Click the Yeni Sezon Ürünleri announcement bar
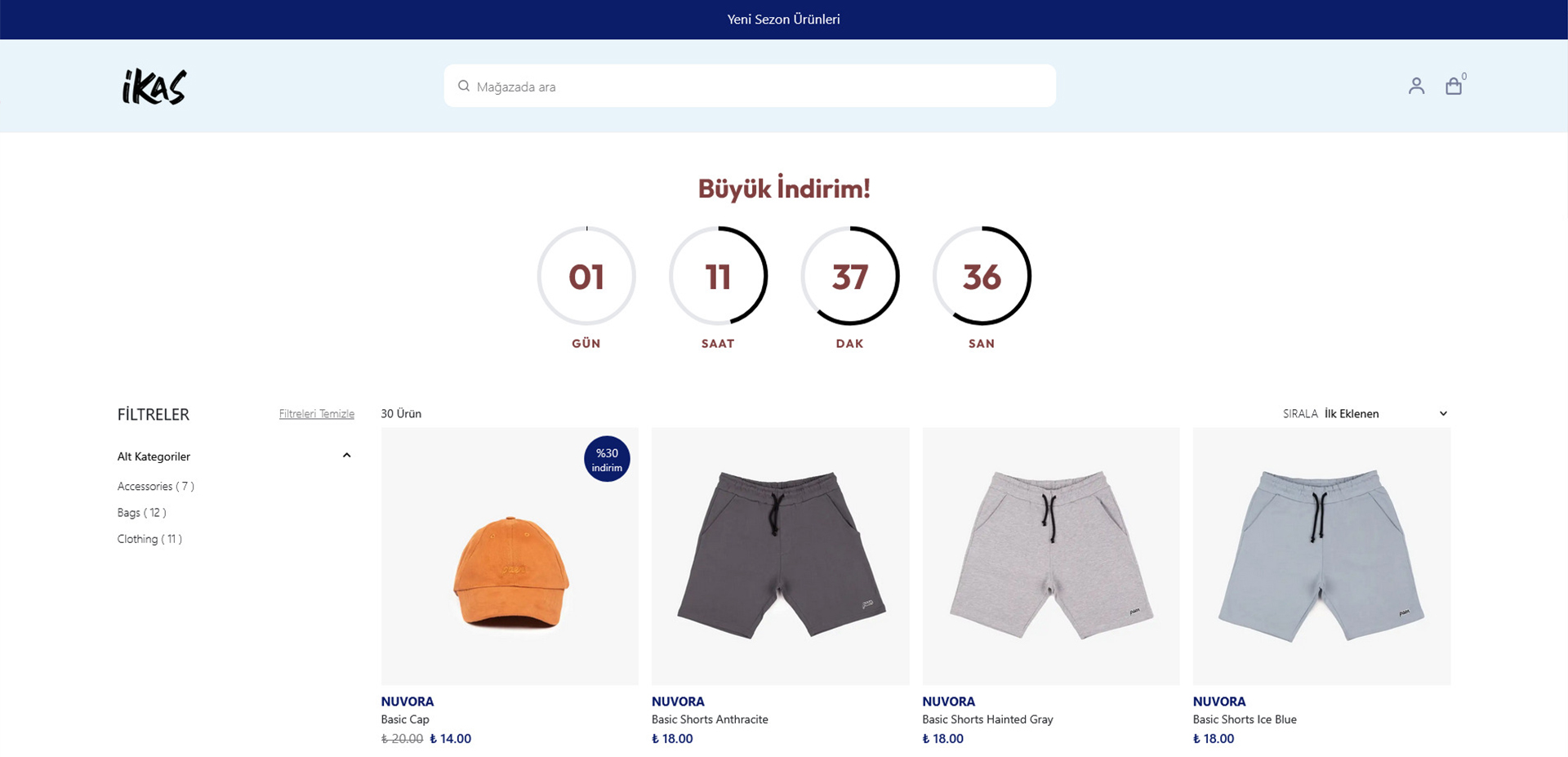 pos(783,20)
